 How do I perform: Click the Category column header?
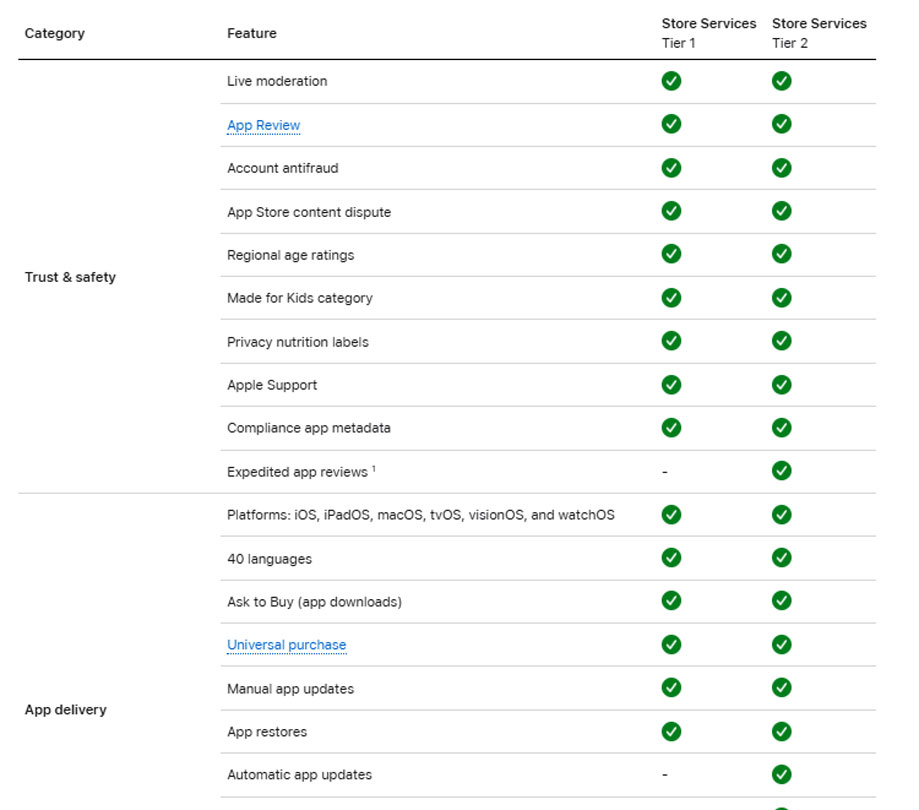click(55, 33)
